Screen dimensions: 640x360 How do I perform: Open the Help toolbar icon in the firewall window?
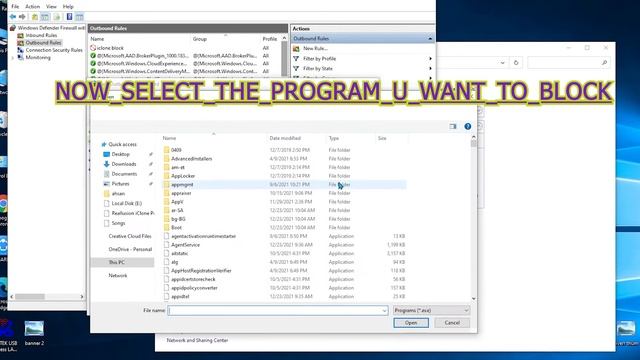69,17
